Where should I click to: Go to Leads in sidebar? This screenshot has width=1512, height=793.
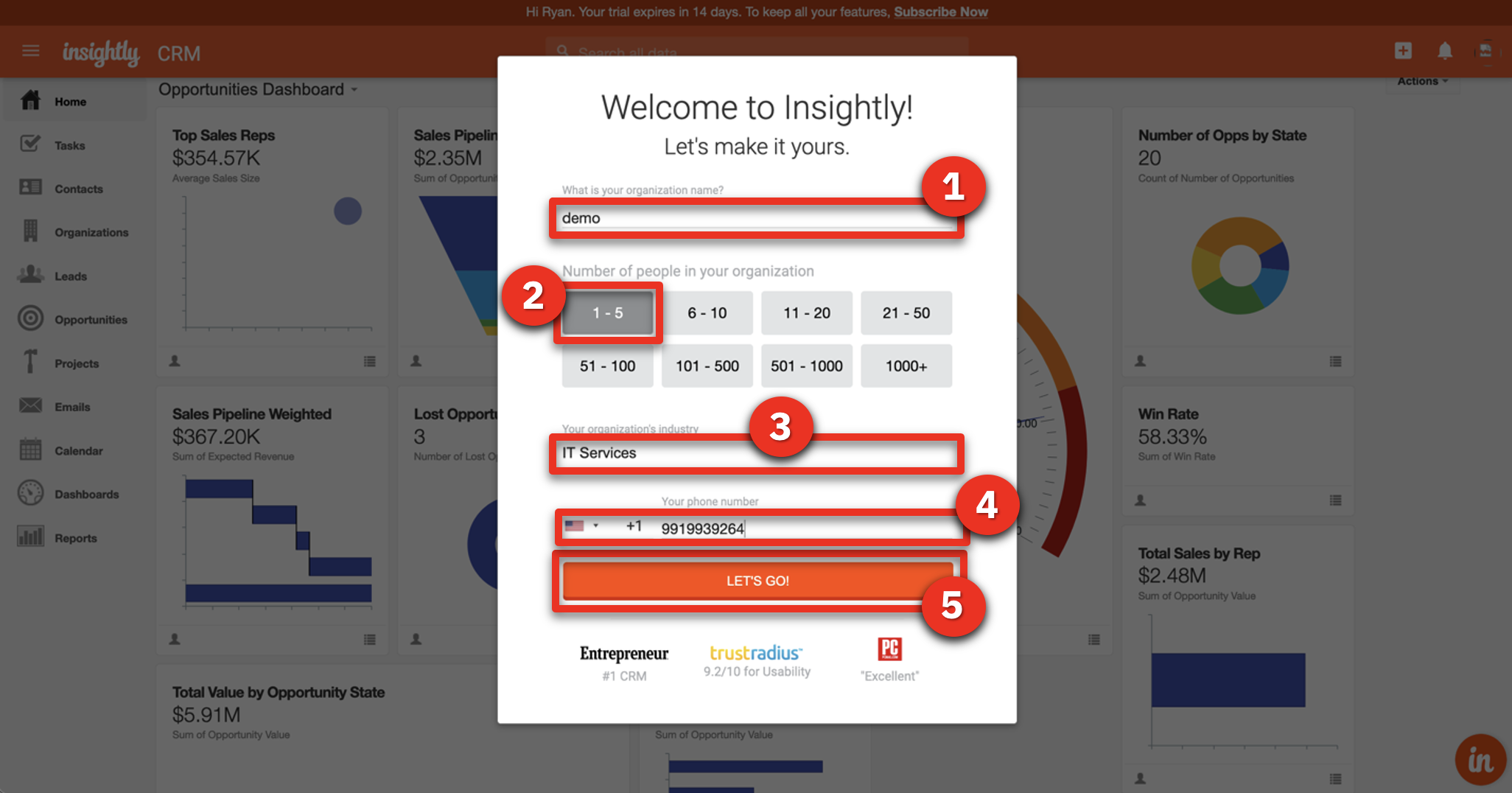(71, 276)
